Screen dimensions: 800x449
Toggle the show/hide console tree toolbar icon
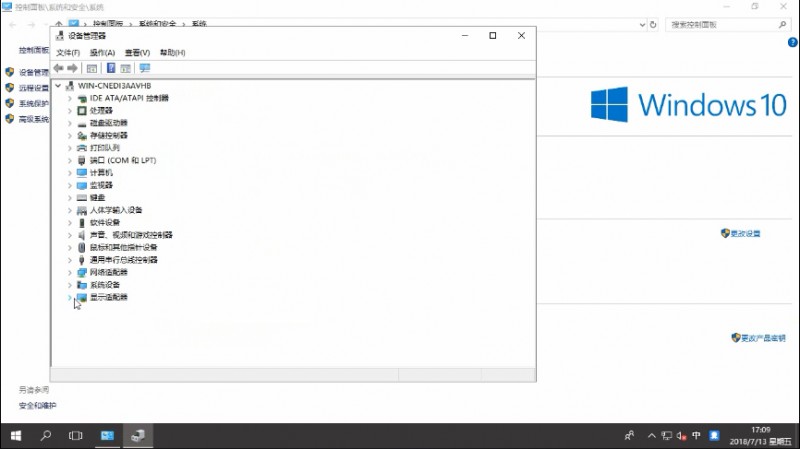pyautogui.click(x=92, y=68)
